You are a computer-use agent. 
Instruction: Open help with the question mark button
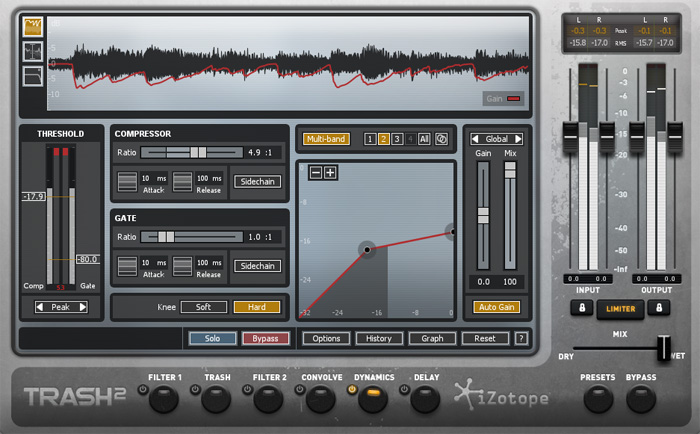click(x=521, y=338)
